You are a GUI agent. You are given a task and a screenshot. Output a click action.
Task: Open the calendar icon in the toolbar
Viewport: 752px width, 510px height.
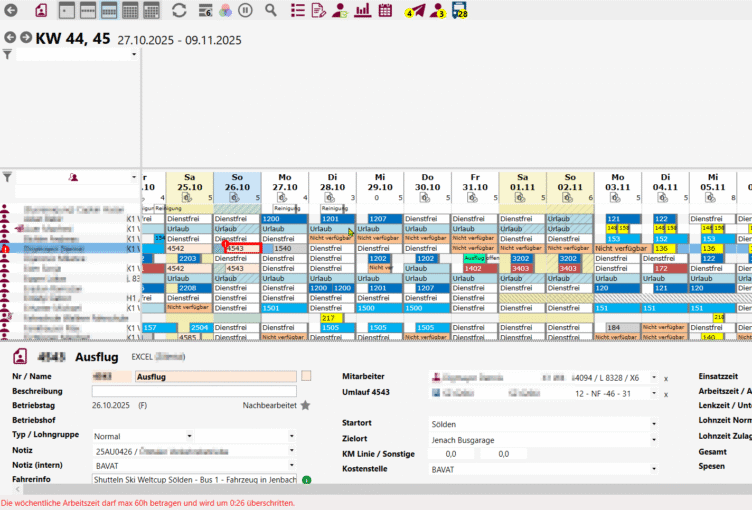click(x=385, y=10)
